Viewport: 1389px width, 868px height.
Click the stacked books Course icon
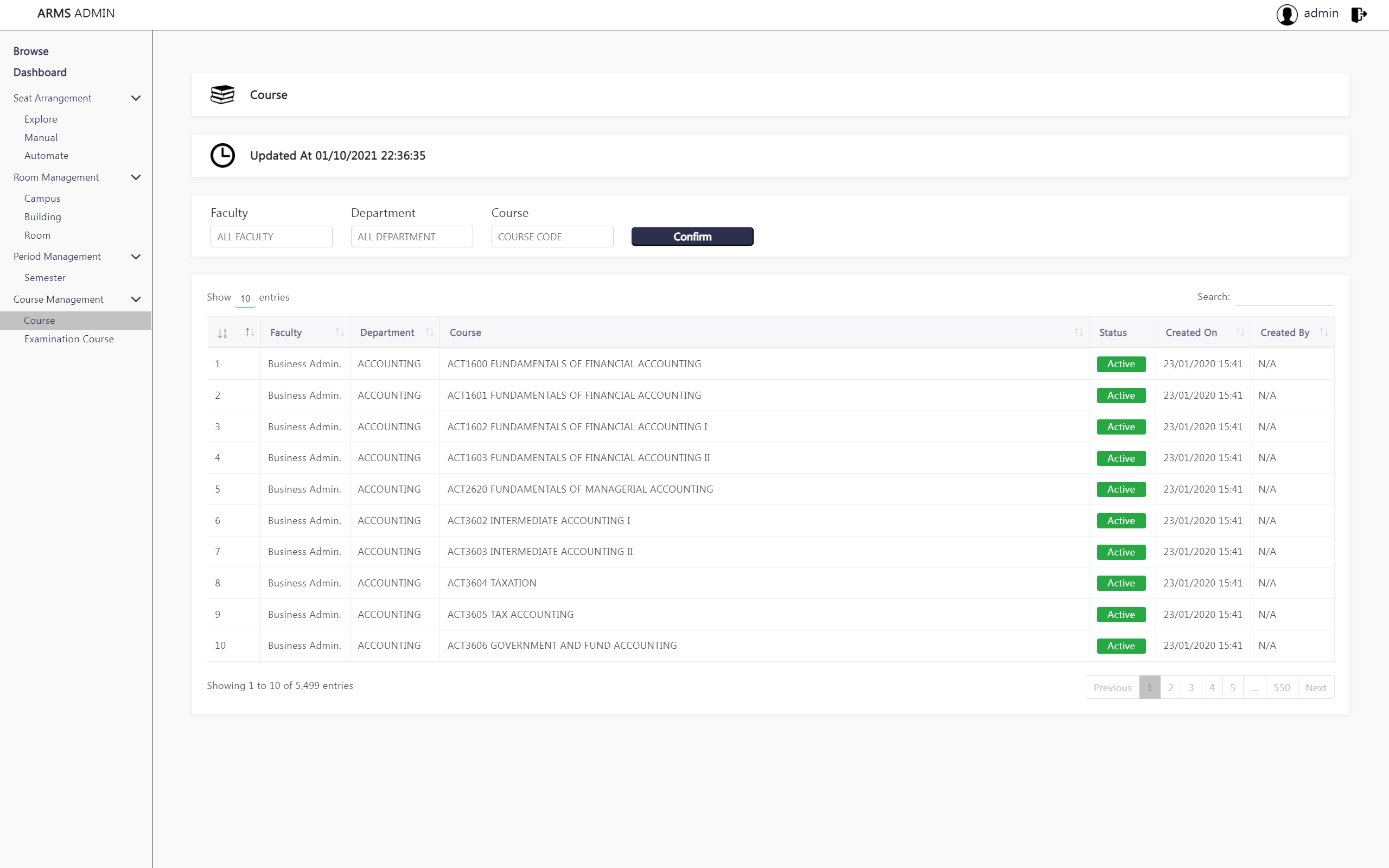[x=222, y=95]
